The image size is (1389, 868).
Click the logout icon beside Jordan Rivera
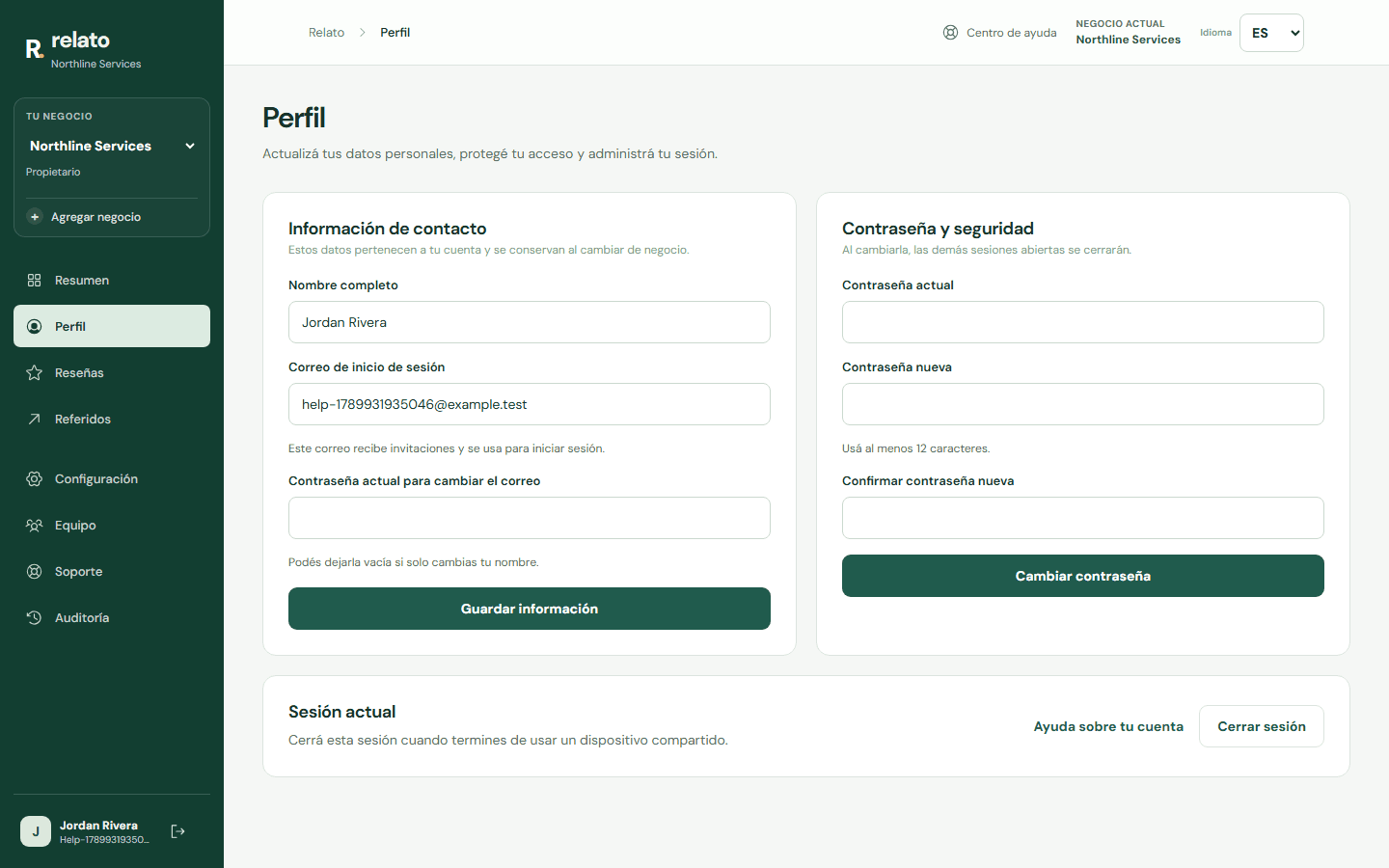click(x=177, y=831)
